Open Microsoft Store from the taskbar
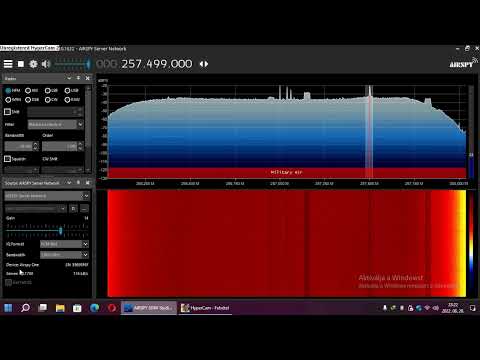Viewport: 480px width, 360px height. pos(77,308)
